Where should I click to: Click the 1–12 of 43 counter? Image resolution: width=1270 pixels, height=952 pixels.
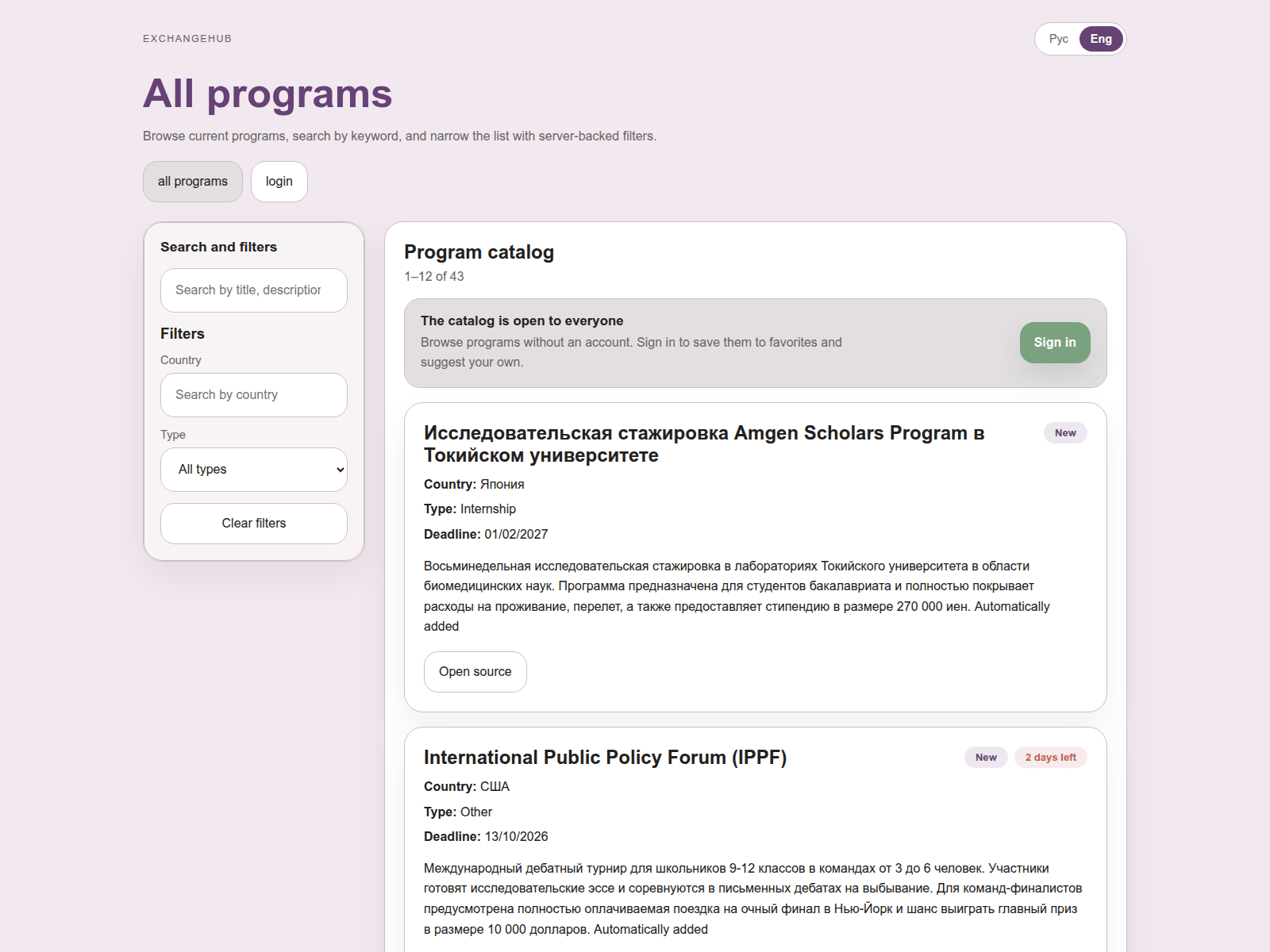pyautogui.click(x=434, y=277)
